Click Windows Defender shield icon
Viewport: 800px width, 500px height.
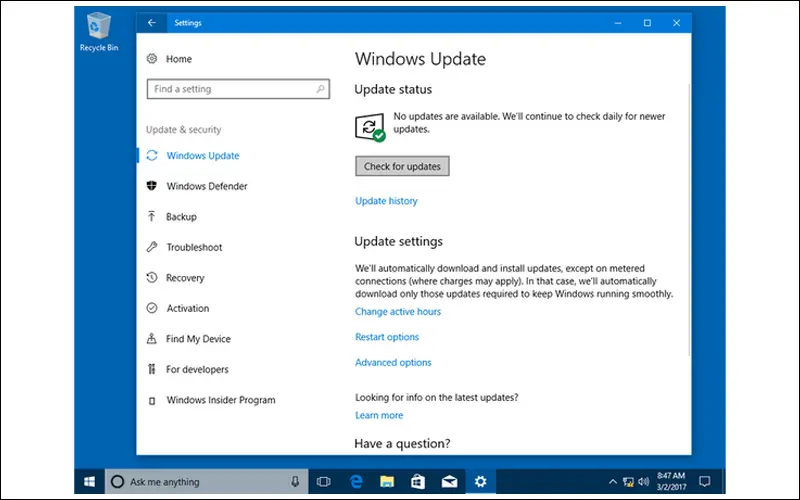152,186
